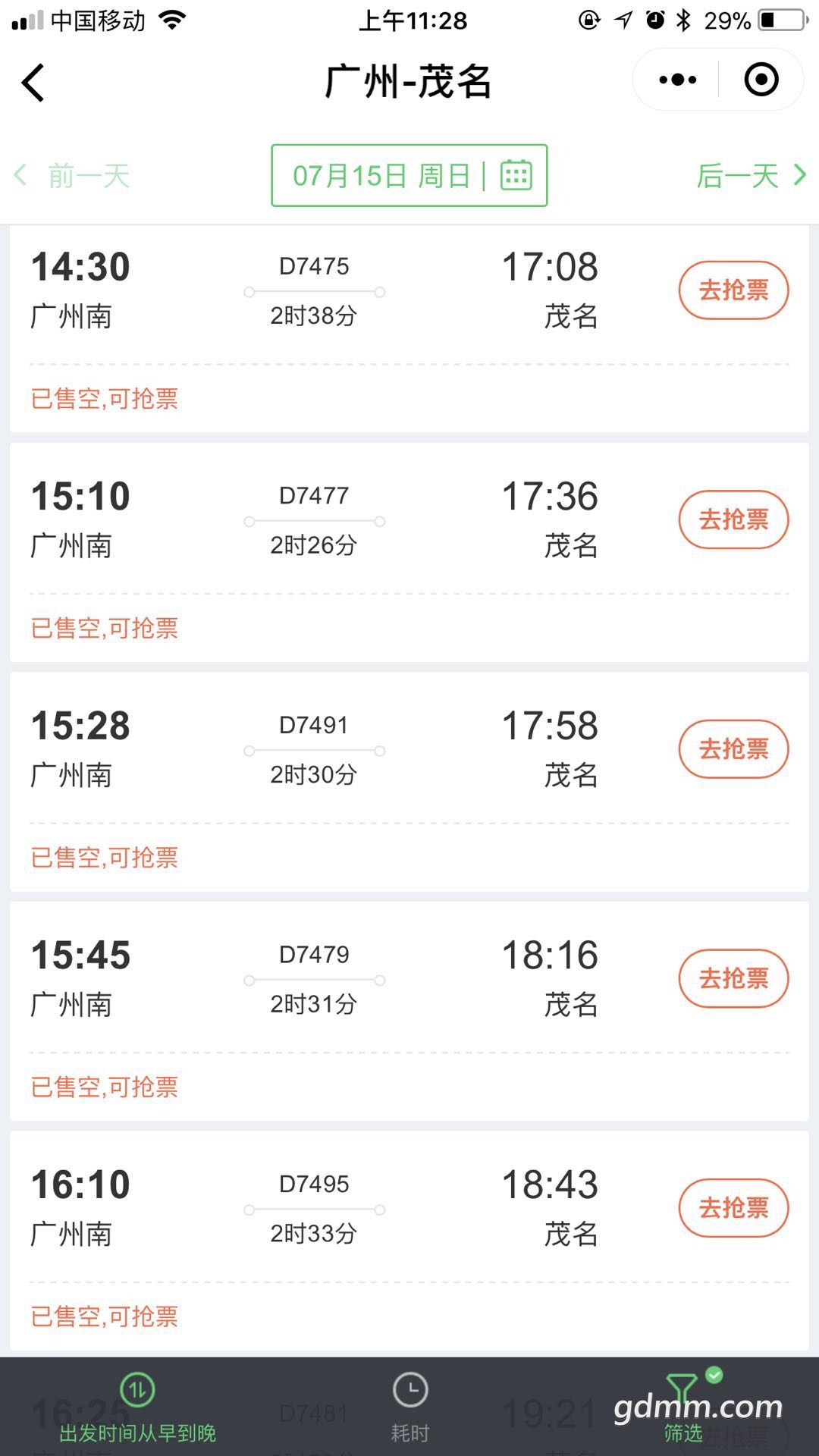This screenshot has height=1456, width=819.
Task: Open the 07月15日 周日 date picker
Action: click(x=409, y=175)
